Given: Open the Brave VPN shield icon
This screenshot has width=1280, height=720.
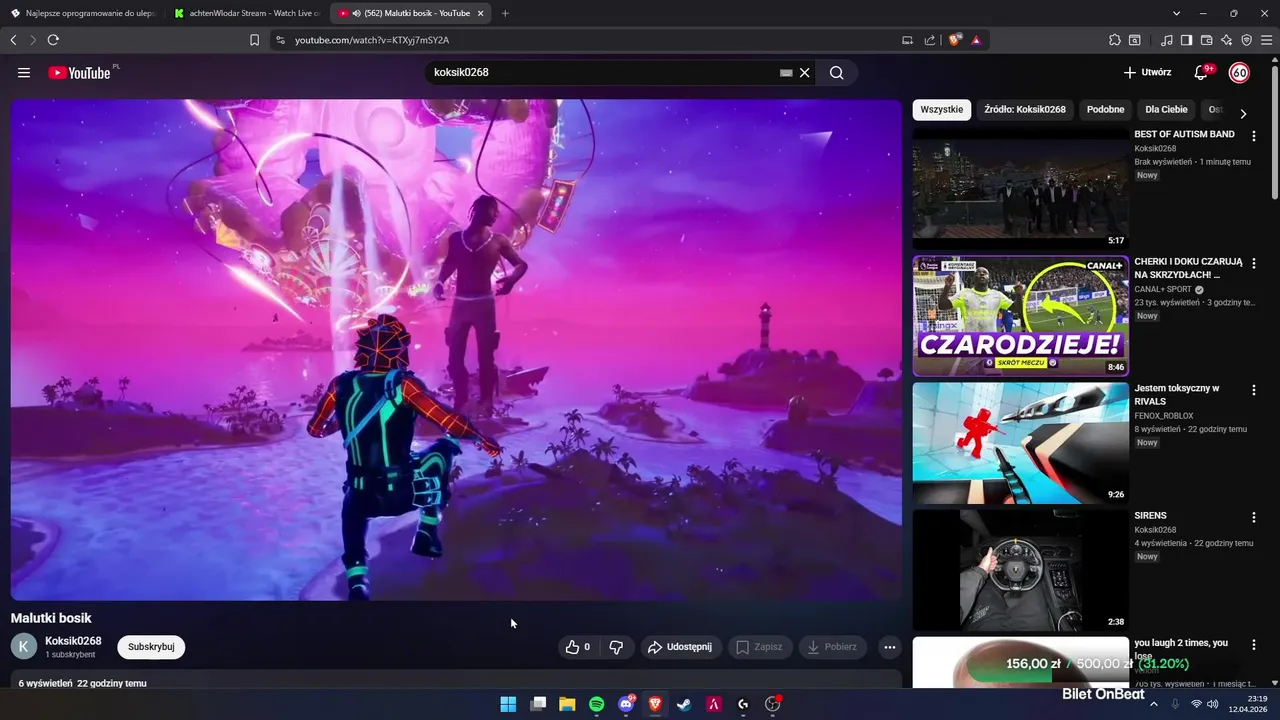Looking at the screenshot, I should [1246, 40].
